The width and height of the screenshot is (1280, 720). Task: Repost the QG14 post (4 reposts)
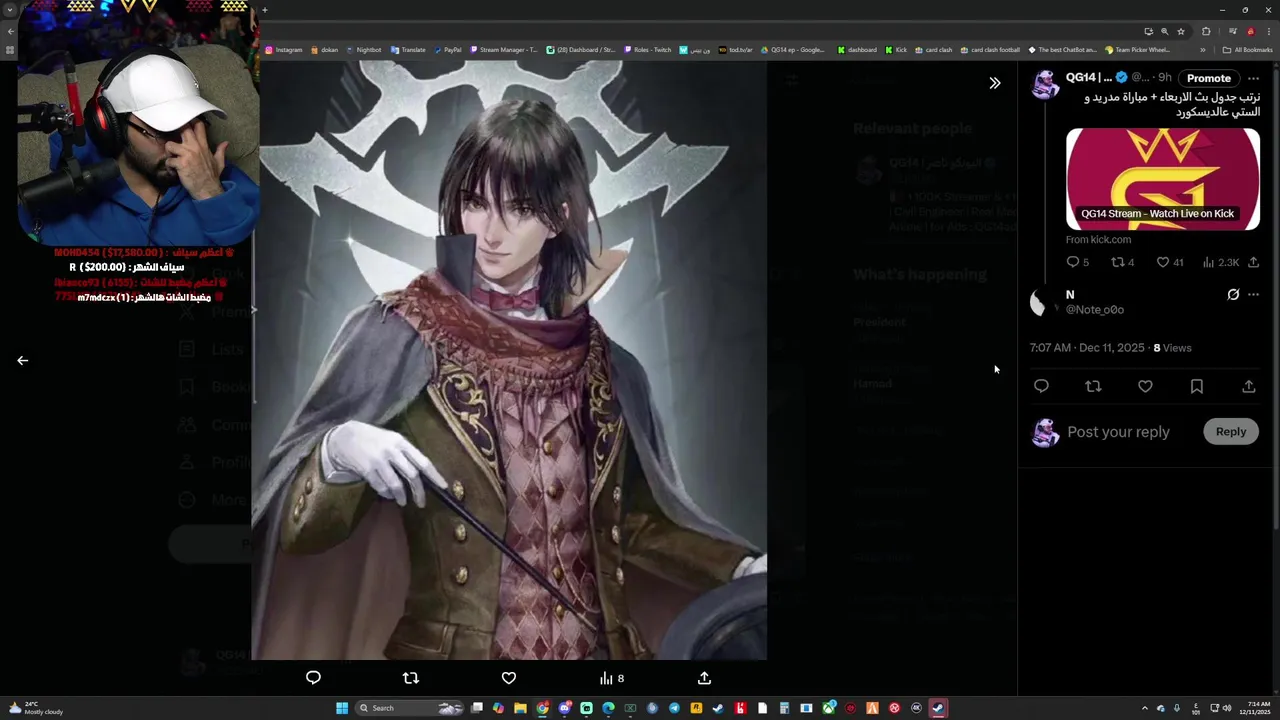pyautogui.click(x=1122, y=262)
